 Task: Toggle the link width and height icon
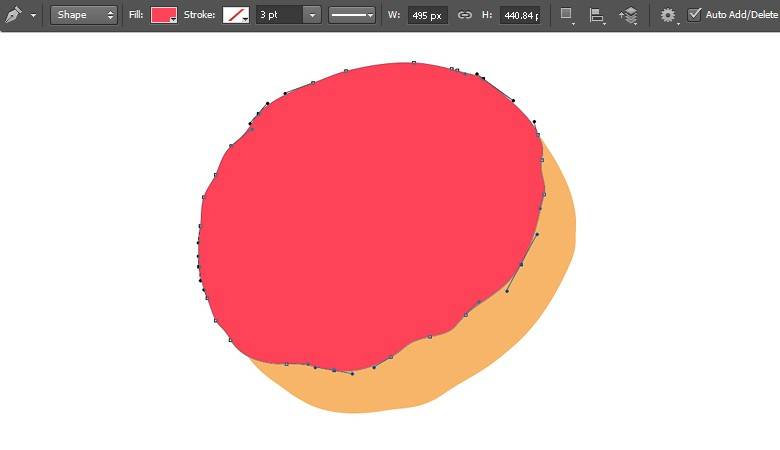pos(464,15)
